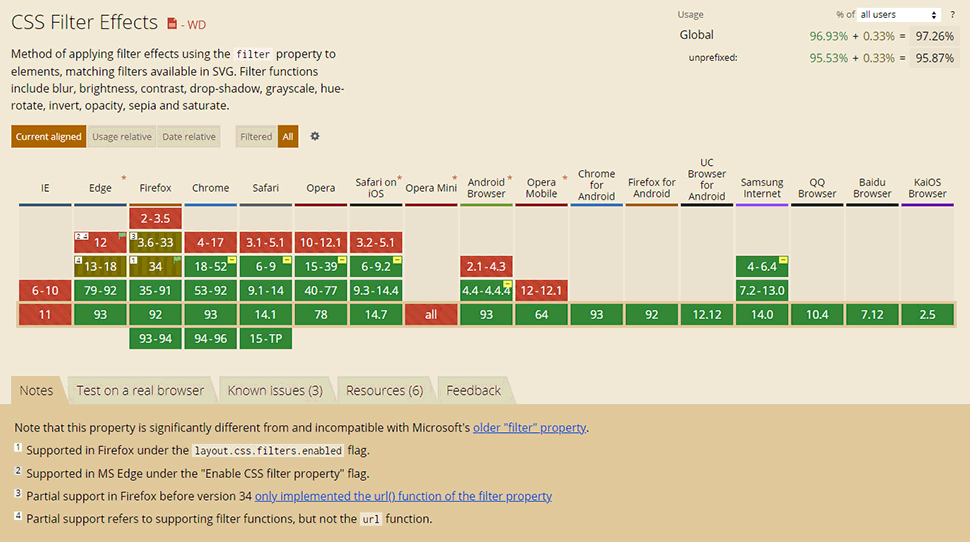This screenshot has height=542, width=970.
Task: Click the red spec document icon
Action: (172, 24)
